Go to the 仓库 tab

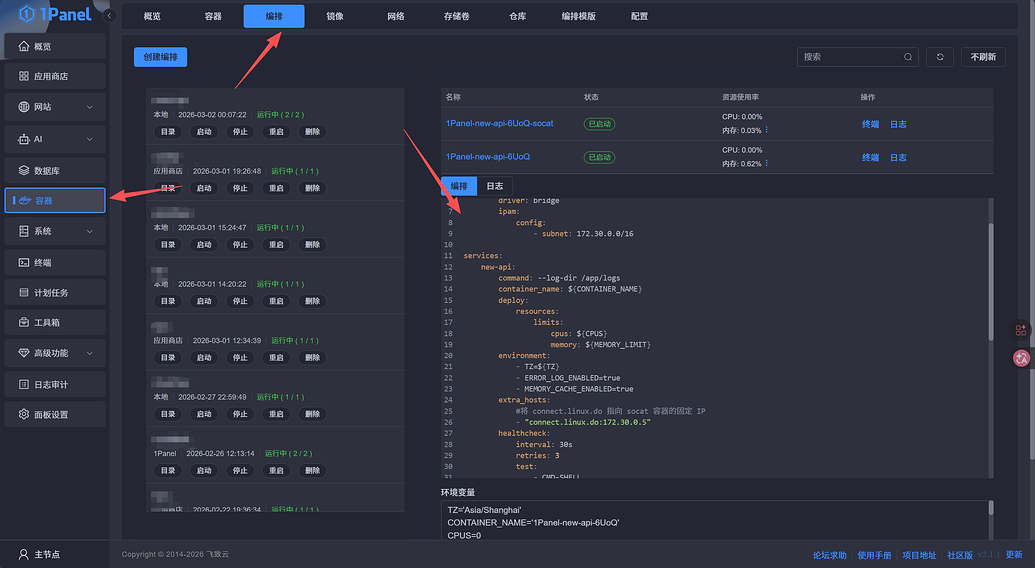pyautogui.click(x=518, y=16)
